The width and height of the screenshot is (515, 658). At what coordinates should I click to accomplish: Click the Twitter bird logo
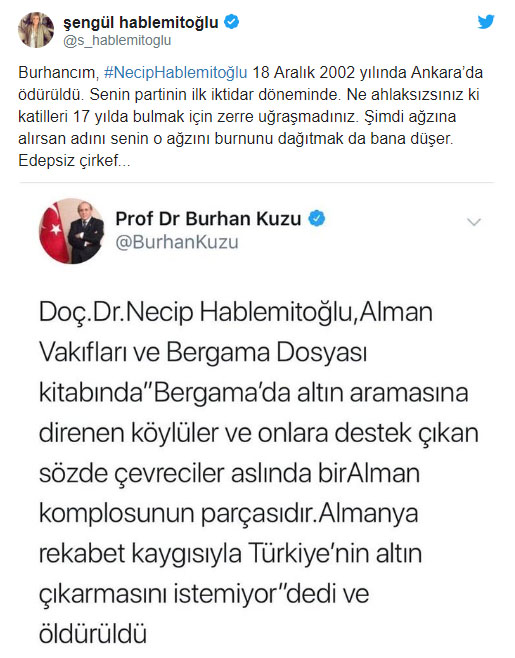(486, 21)
